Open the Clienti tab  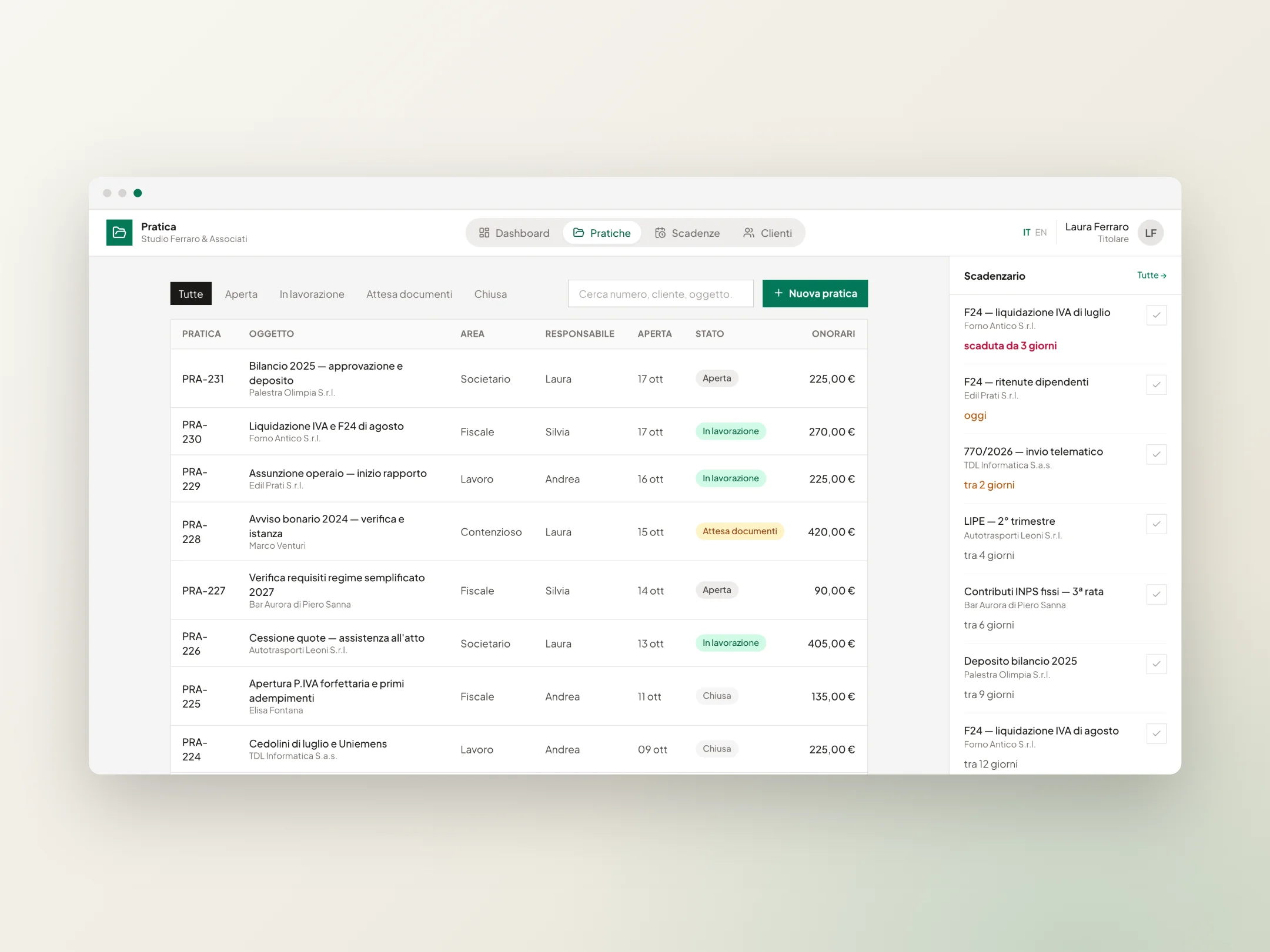coord(768,233)
